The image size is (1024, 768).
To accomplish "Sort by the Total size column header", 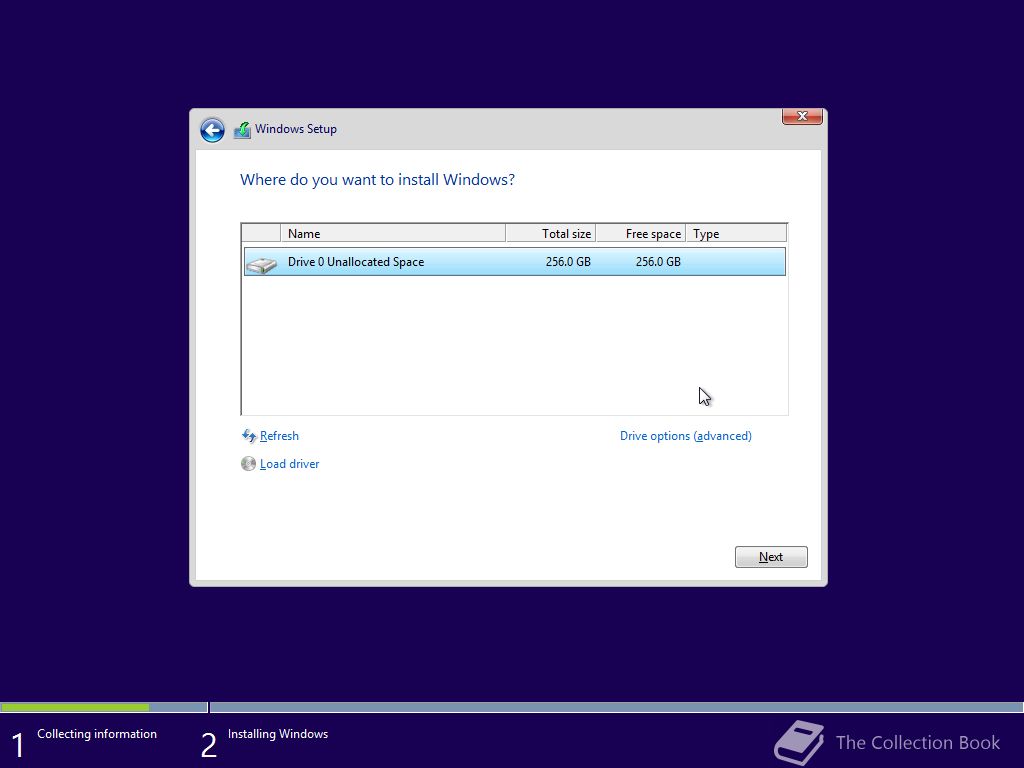I will [551, 233].
